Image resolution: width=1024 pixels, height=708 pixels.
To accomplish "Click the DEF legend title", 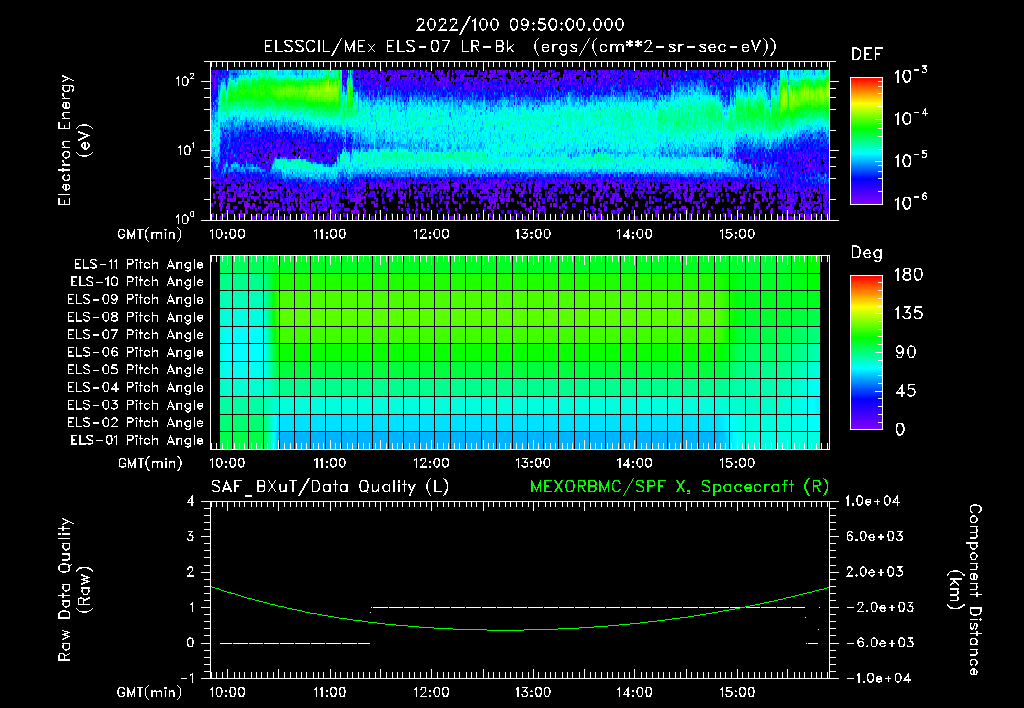I will pos(867,55).
